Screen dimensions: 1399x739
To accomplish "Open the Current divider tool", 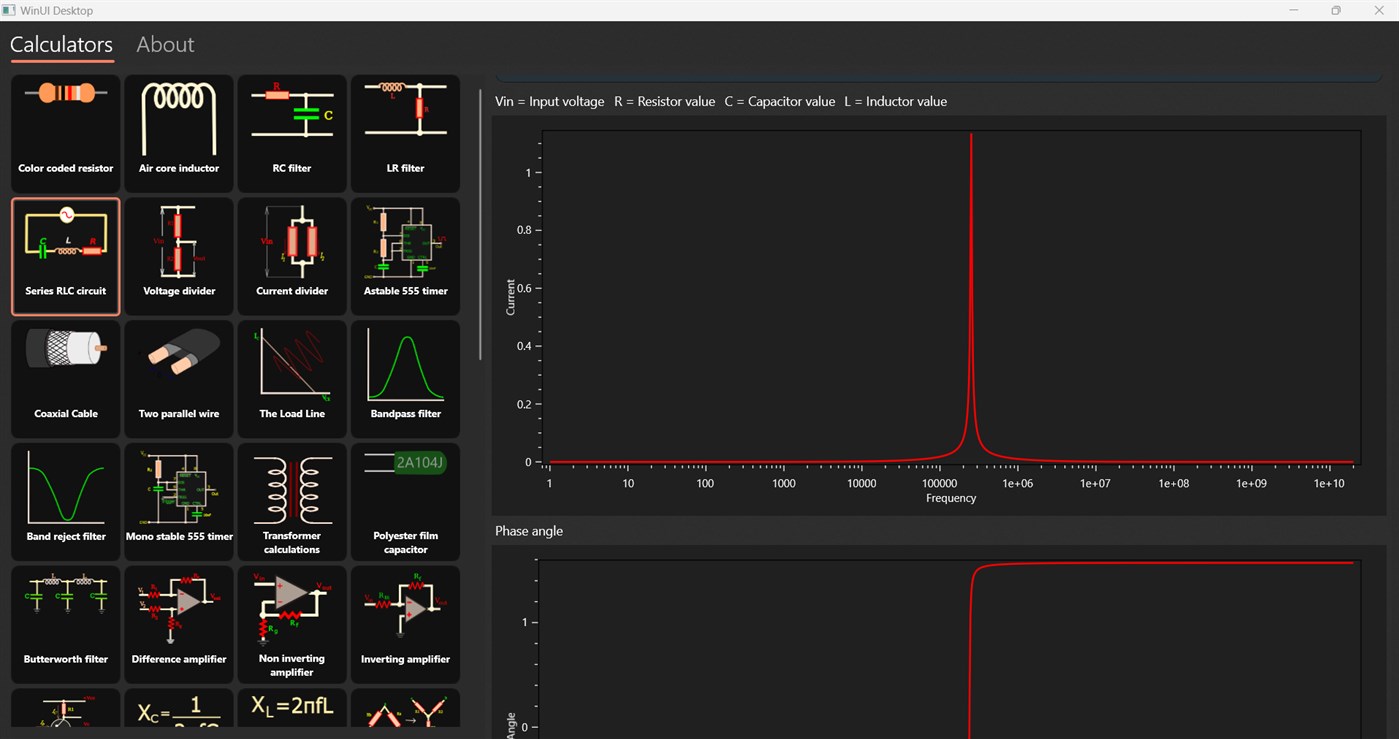I will 291,256.
